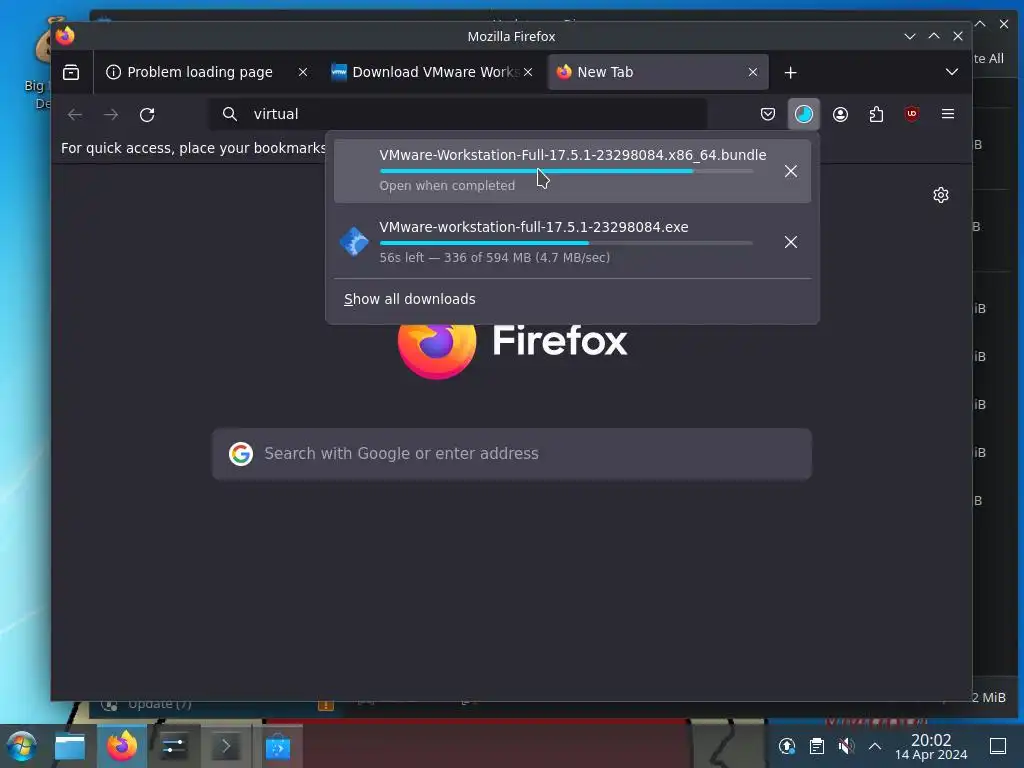
Task: Select the New Tab tab
Action: [658, 72]
